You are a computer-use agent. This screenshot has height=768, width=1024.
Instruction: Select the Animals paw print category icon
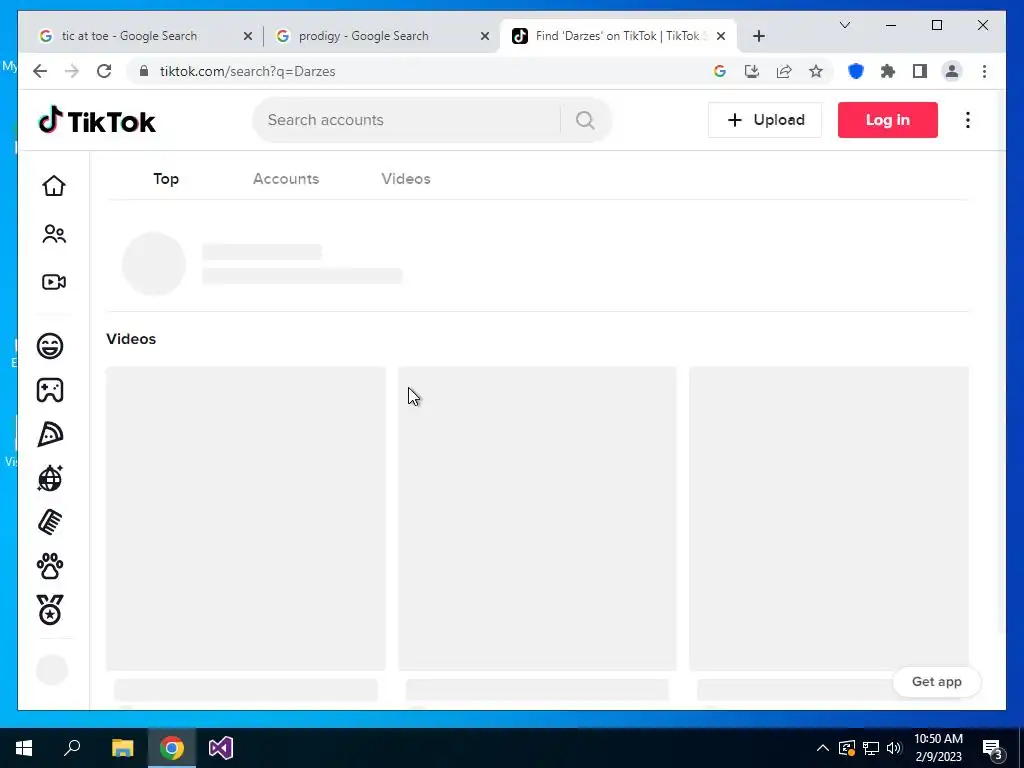(x=50, y=566)
